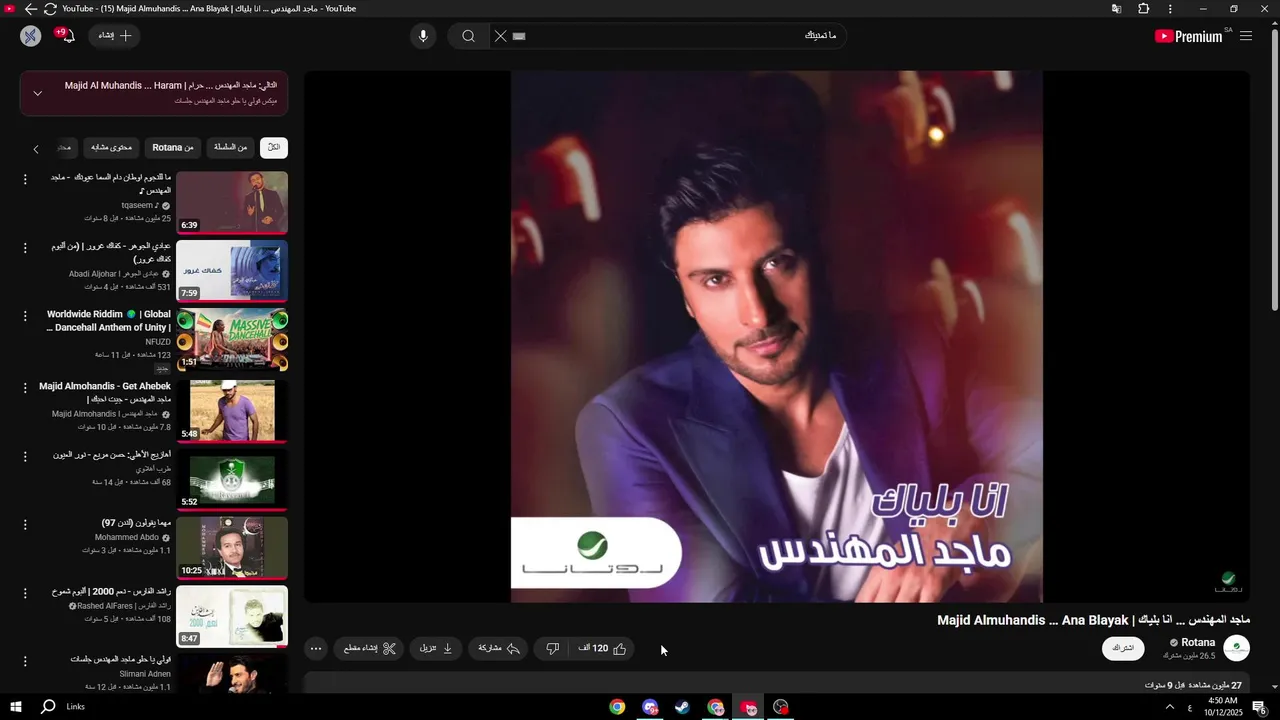Viewport: 1280px width, 720px height.
Task: Open the options menu for Worldwide Riddim
Action: pos(25,316)
